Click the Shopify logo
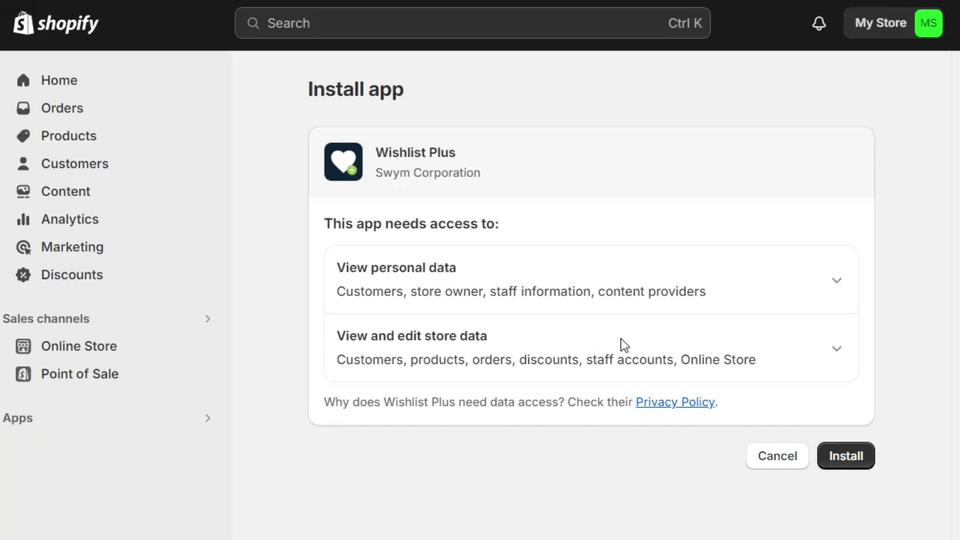This screenshot has height=540, width=960. tap(56, 23)
